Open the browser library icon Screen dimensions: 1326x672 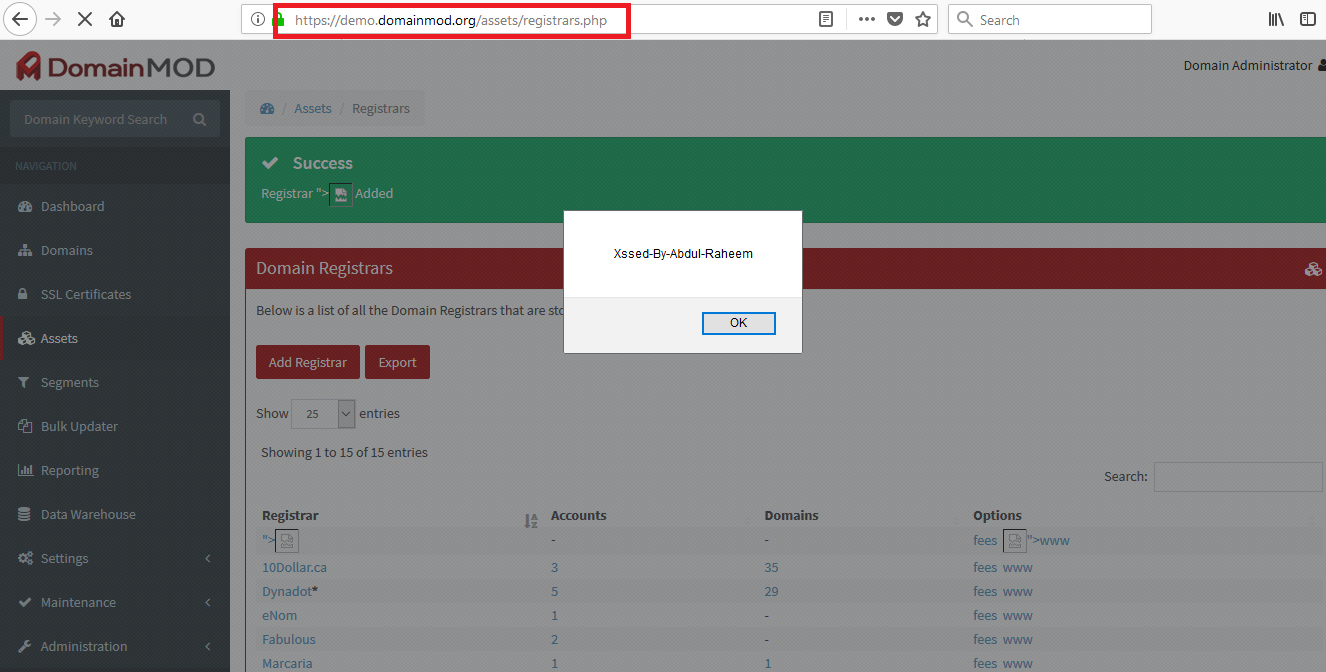[x=1276, y=19]
